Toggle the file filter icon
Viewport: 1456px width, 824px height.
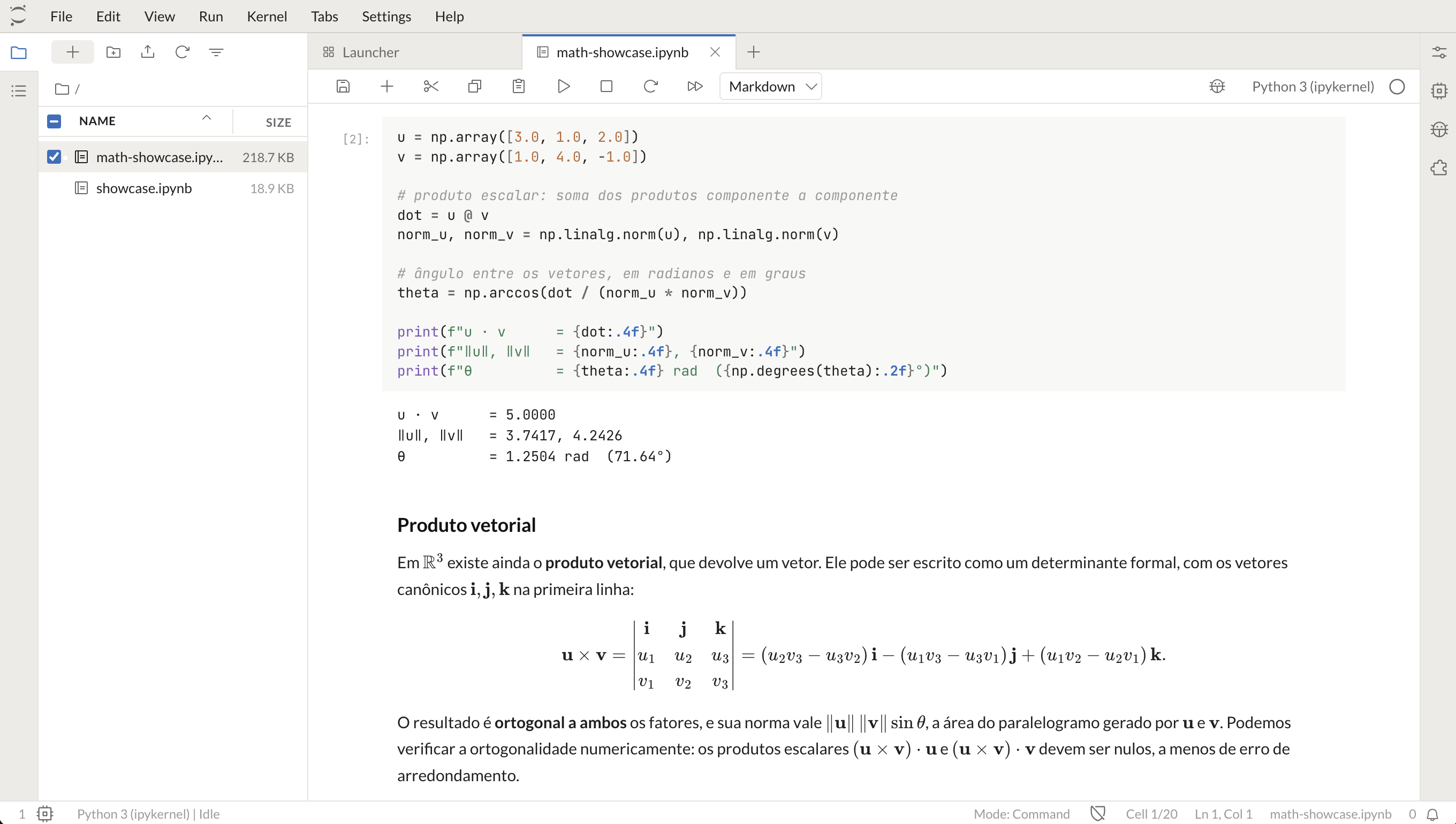(x=216, y=52)
